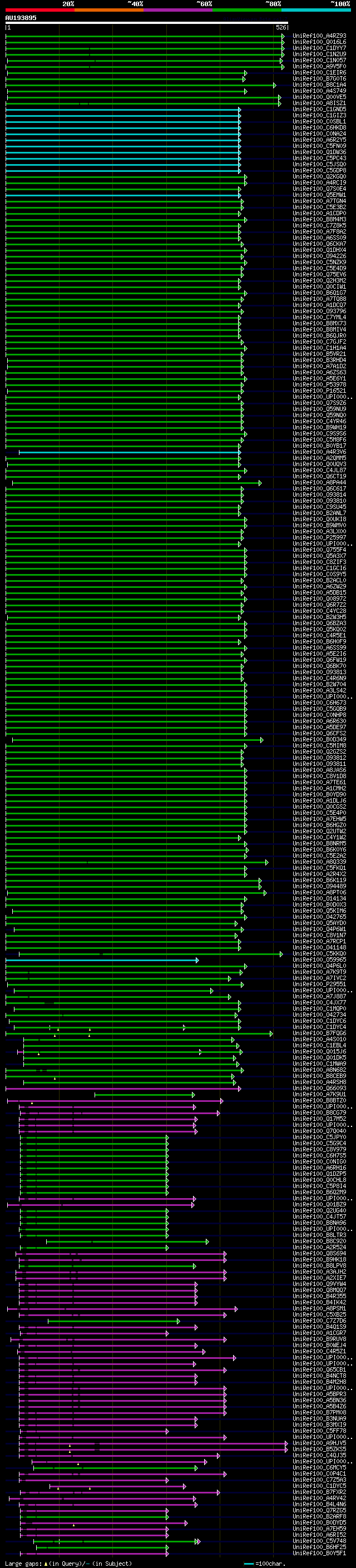
Task: Open the UniRef100_A1CDP0 hit
Action: tap(319, 213)
